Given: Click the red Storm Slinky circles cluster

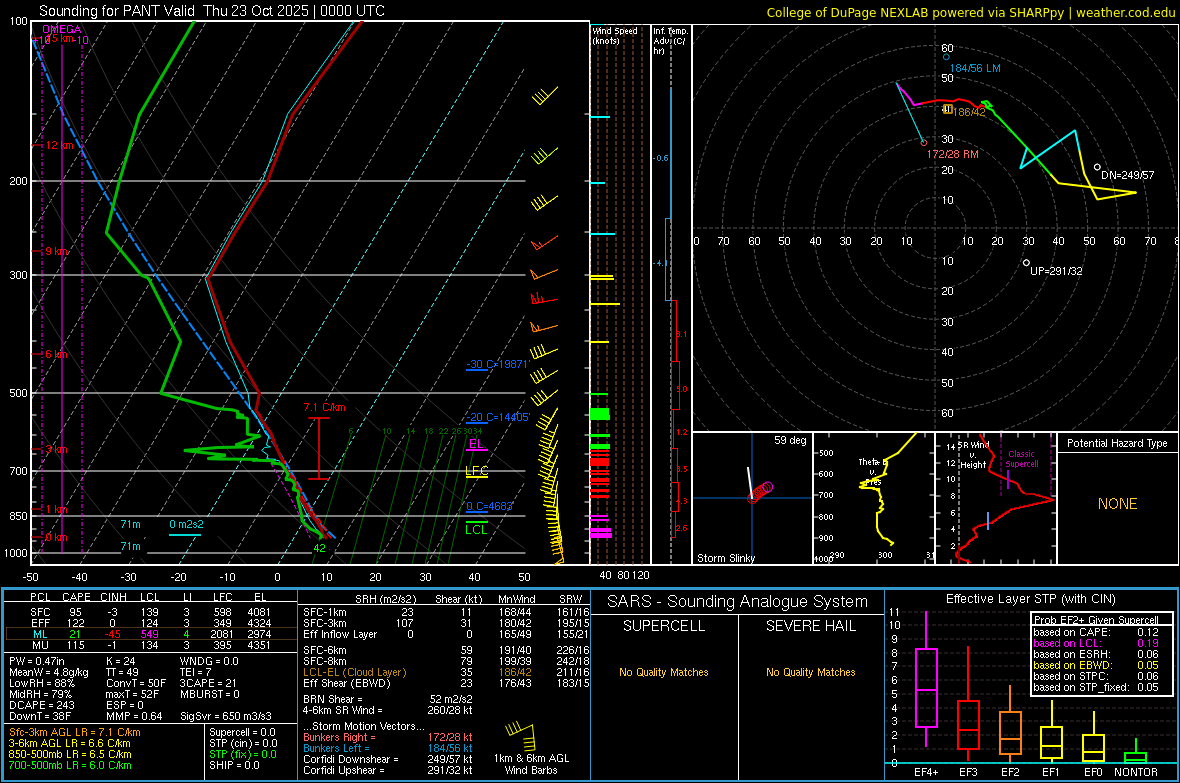Looking at the screenshot, I should [x=761, y=492].
